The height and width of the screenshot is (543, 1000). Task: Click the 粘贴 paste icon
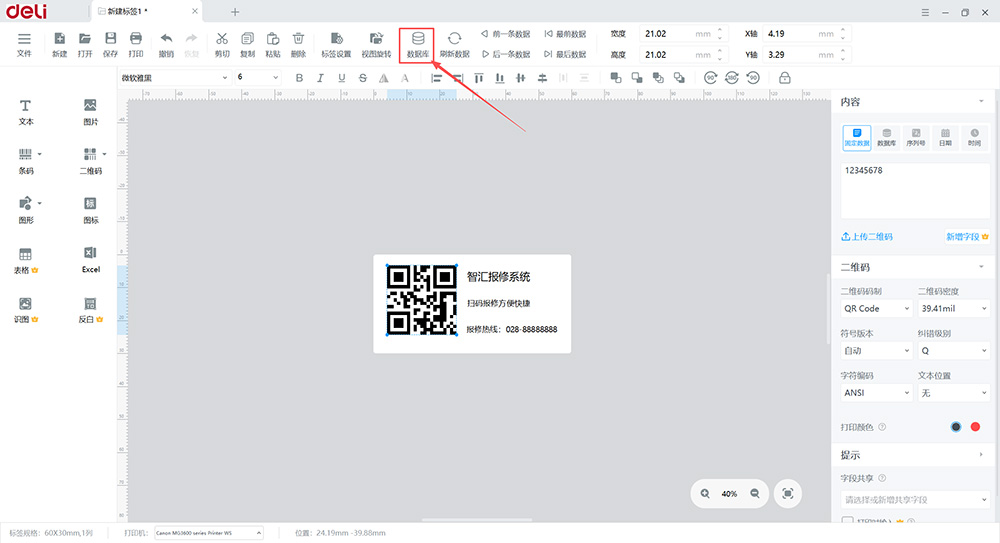(x=273, y=45)
